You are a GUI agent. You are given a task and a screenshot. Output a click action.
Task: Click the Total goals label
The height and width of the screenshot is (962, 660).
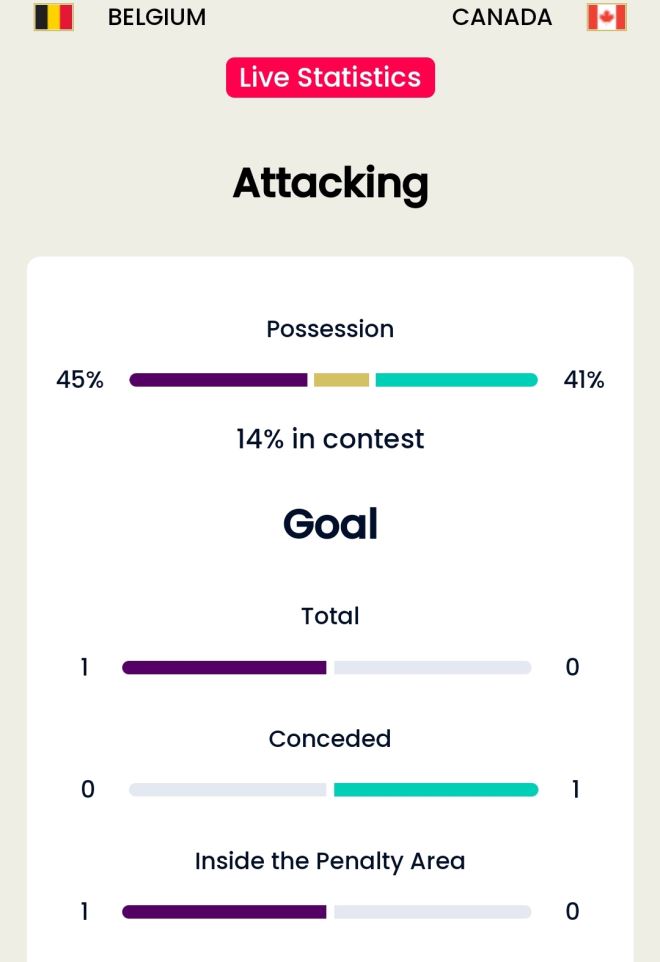click(x=330, y=616)
